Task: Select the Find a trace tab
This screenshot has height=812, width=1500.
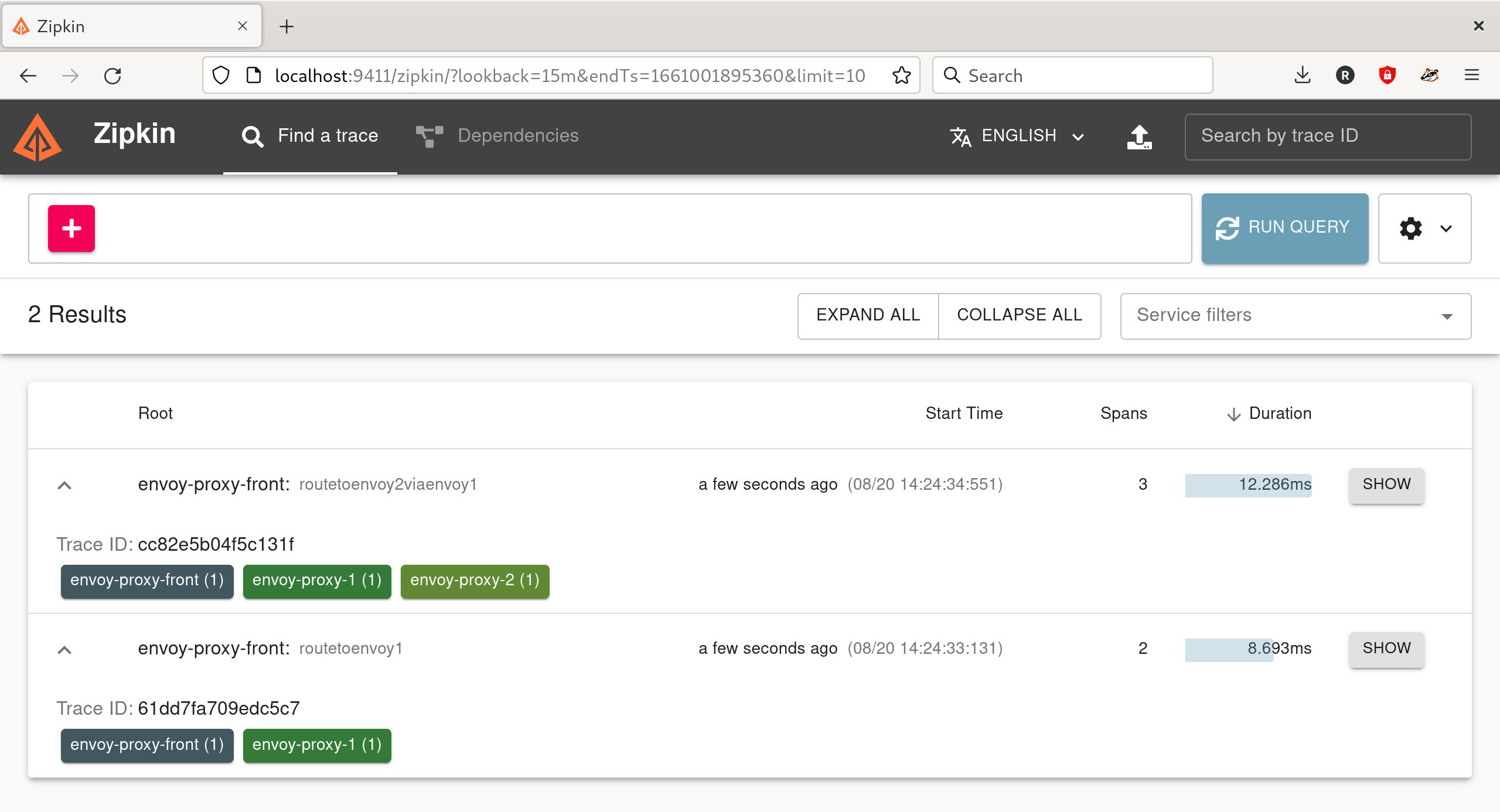Action: (310, 136)
